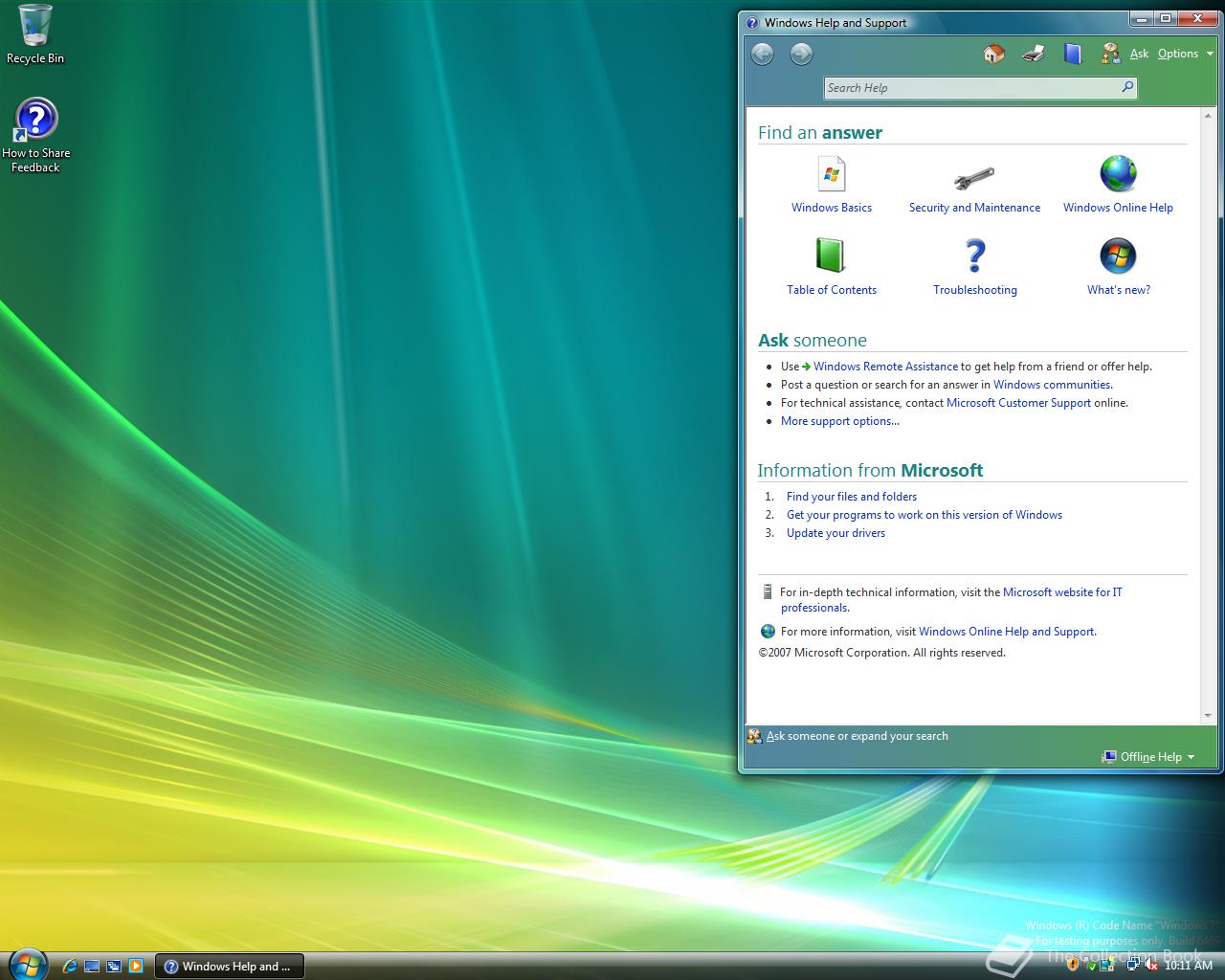Open the Windows Basics document icon
The width and height of the screenshot is (1225, 980).
coord(832,174)
